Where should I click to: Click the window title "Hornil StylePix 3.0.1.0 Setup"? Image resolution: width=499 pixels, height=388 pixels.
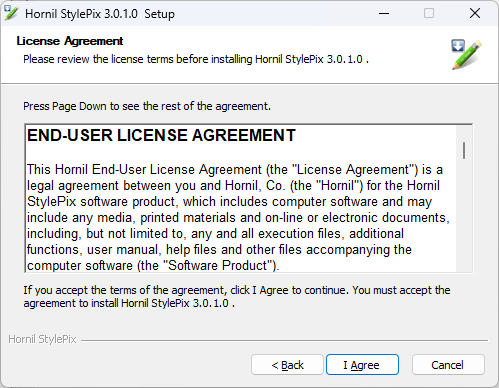coord(100,14)
